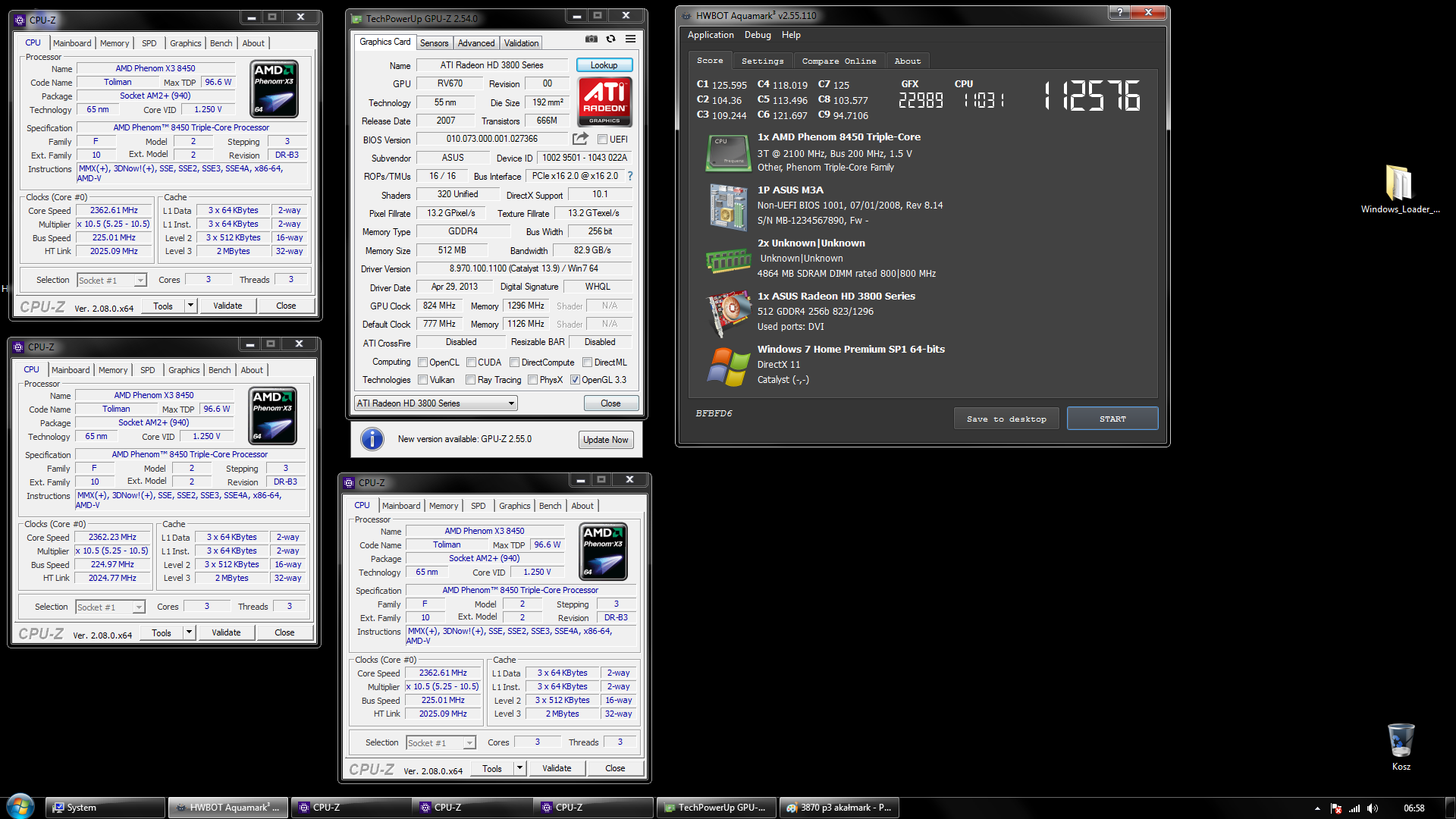This screenshot has height=819, width=1456.
Task: Click Validate in top-left CPU-Z
Action: point(227,306)
